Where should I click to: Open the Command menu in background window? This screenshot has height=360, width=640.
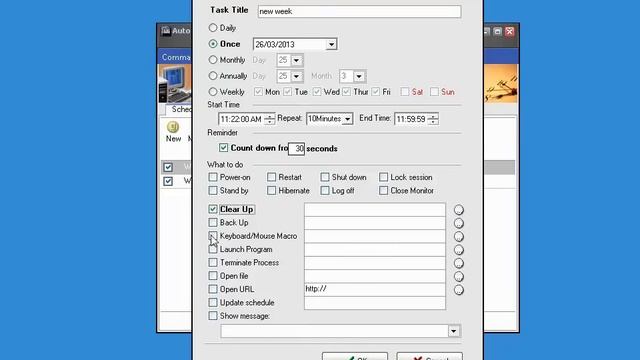[x=176, y=57]
